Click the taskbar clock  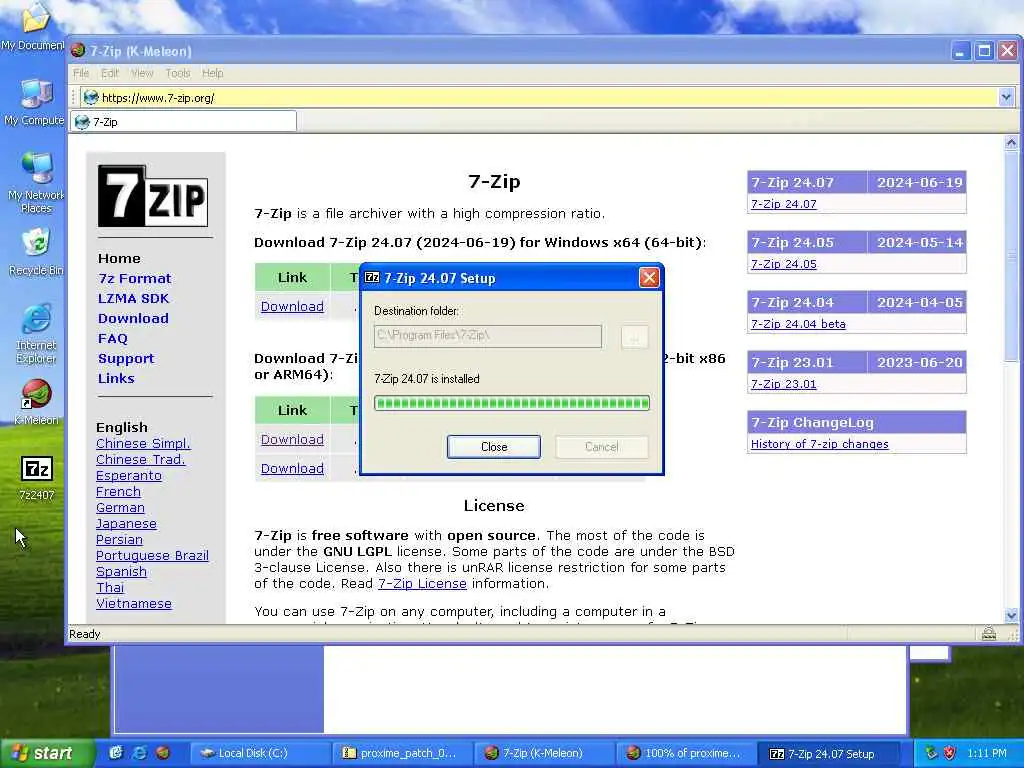click(987, 753)
